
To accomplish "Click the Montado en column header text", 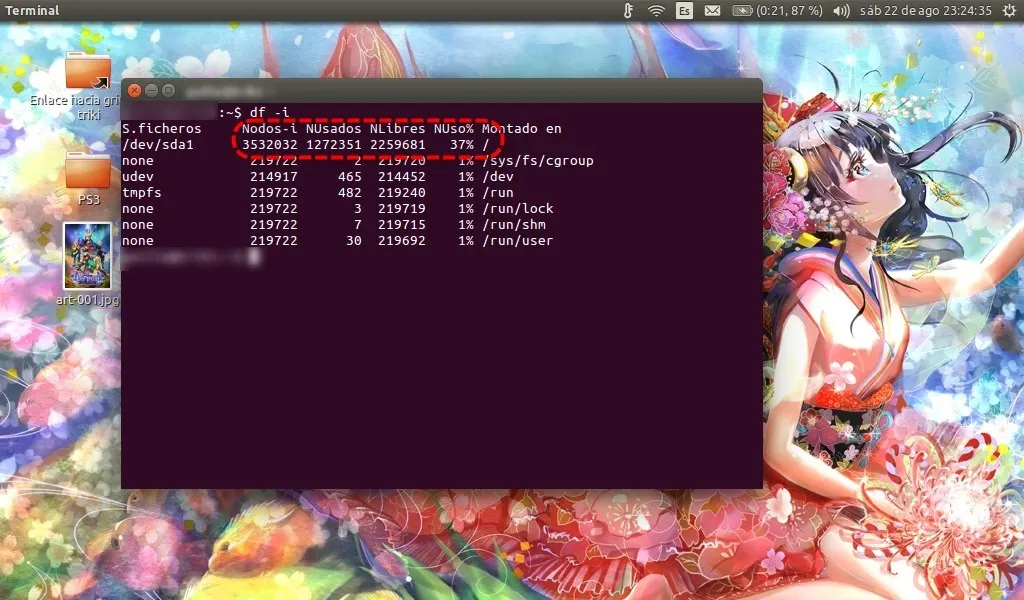I will (x=521, y=129).
